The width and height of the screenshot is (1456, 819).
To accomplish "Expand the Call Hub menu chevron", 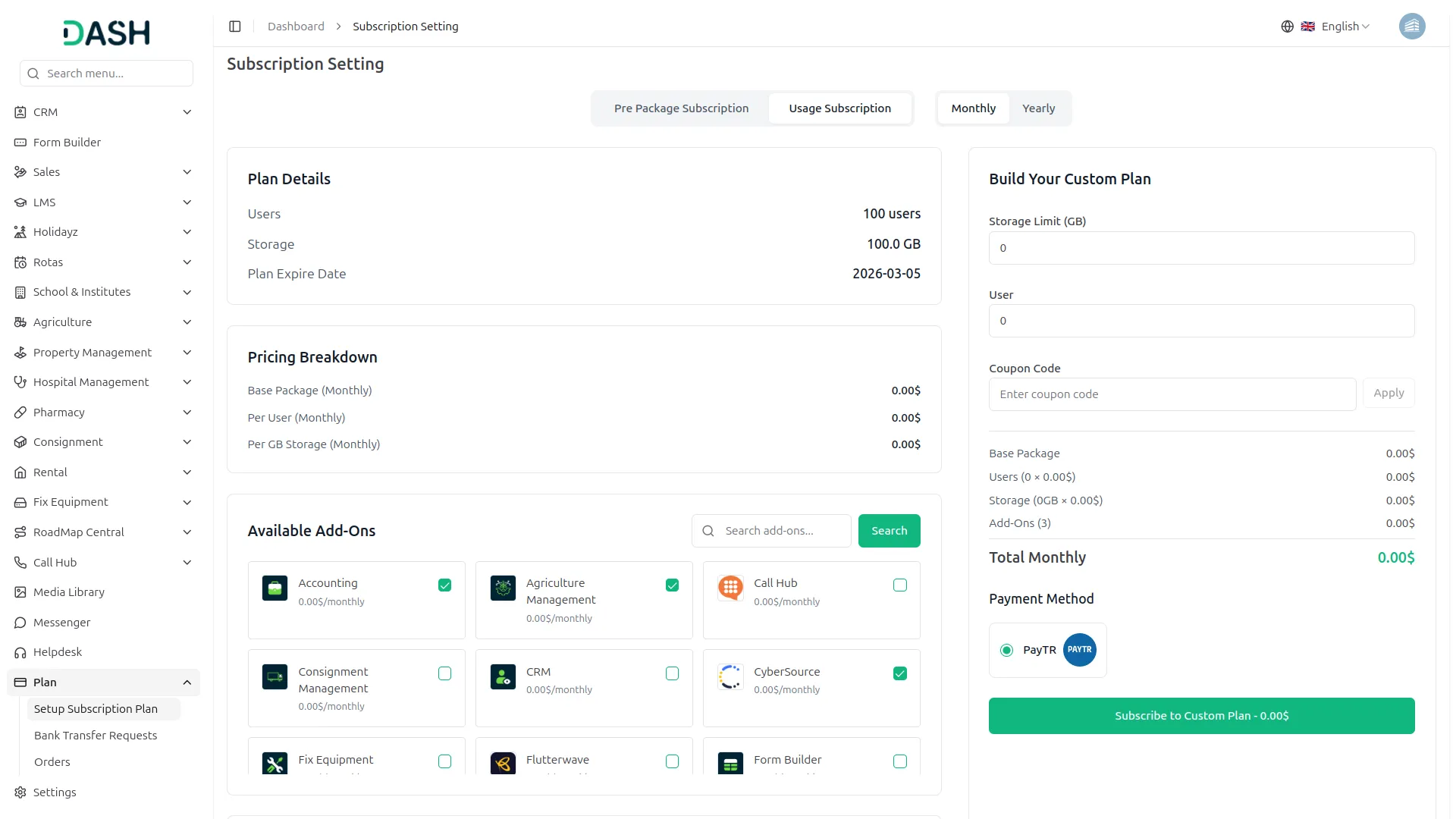I will coord(187,563).
